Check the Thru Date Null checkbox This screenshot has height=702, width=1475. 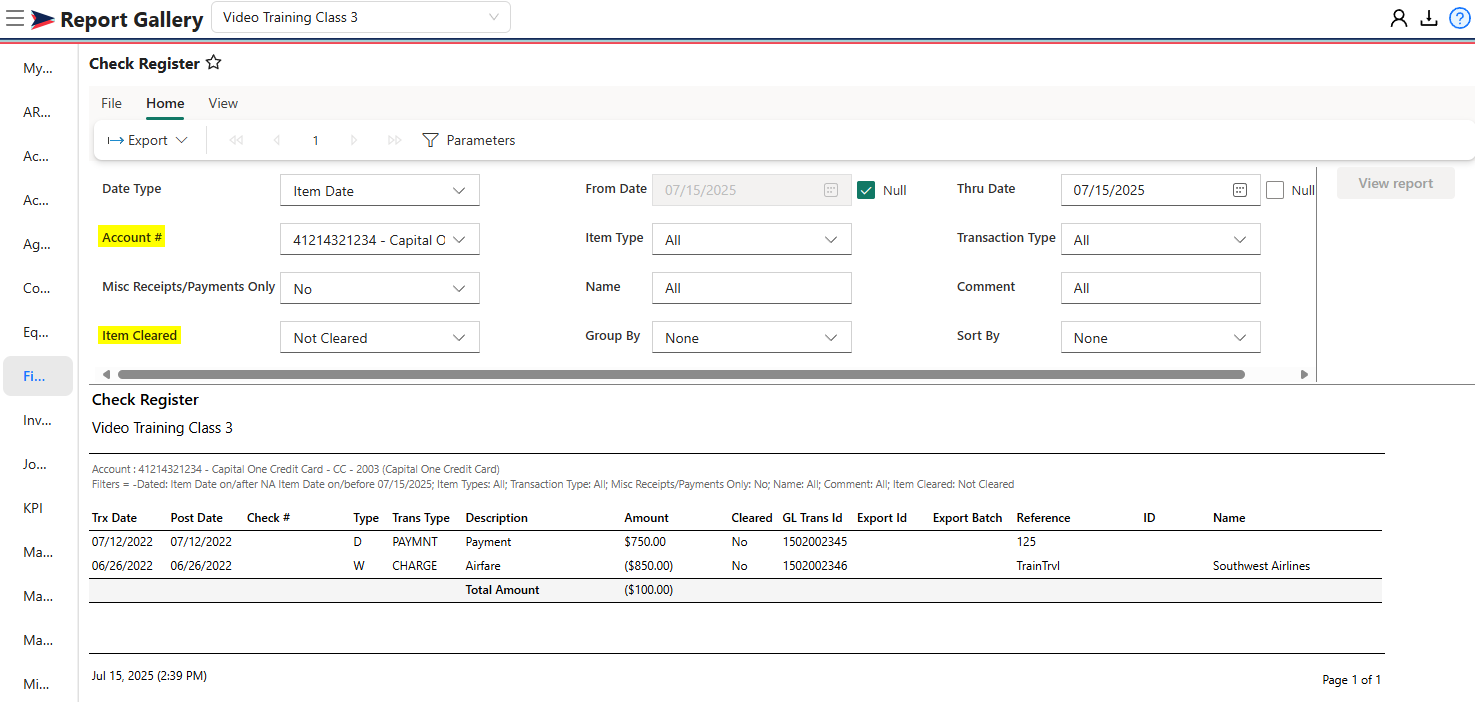1275,190
